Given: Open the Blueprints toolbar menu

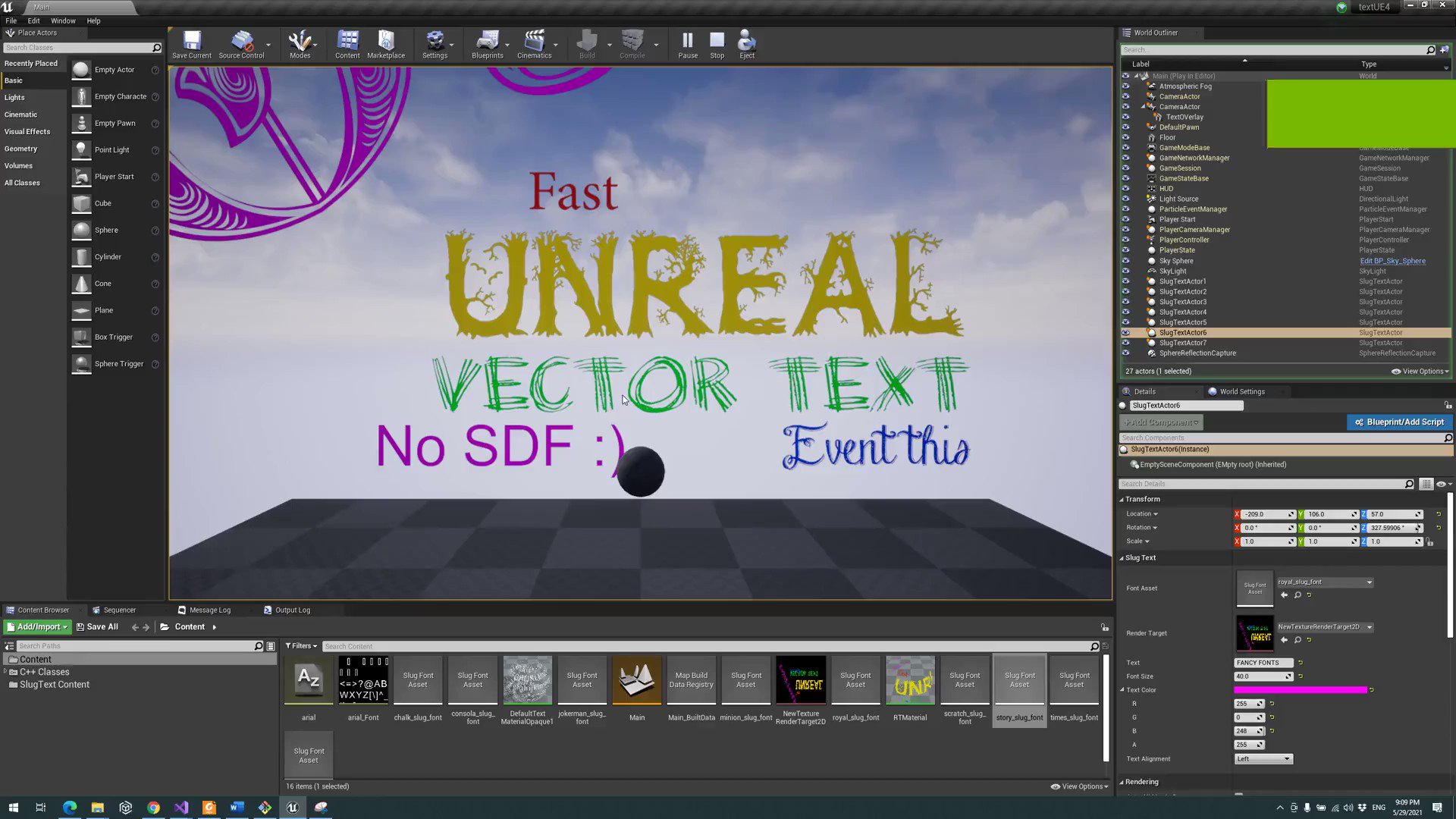Looking at the screenshot, I should (487, 43).
